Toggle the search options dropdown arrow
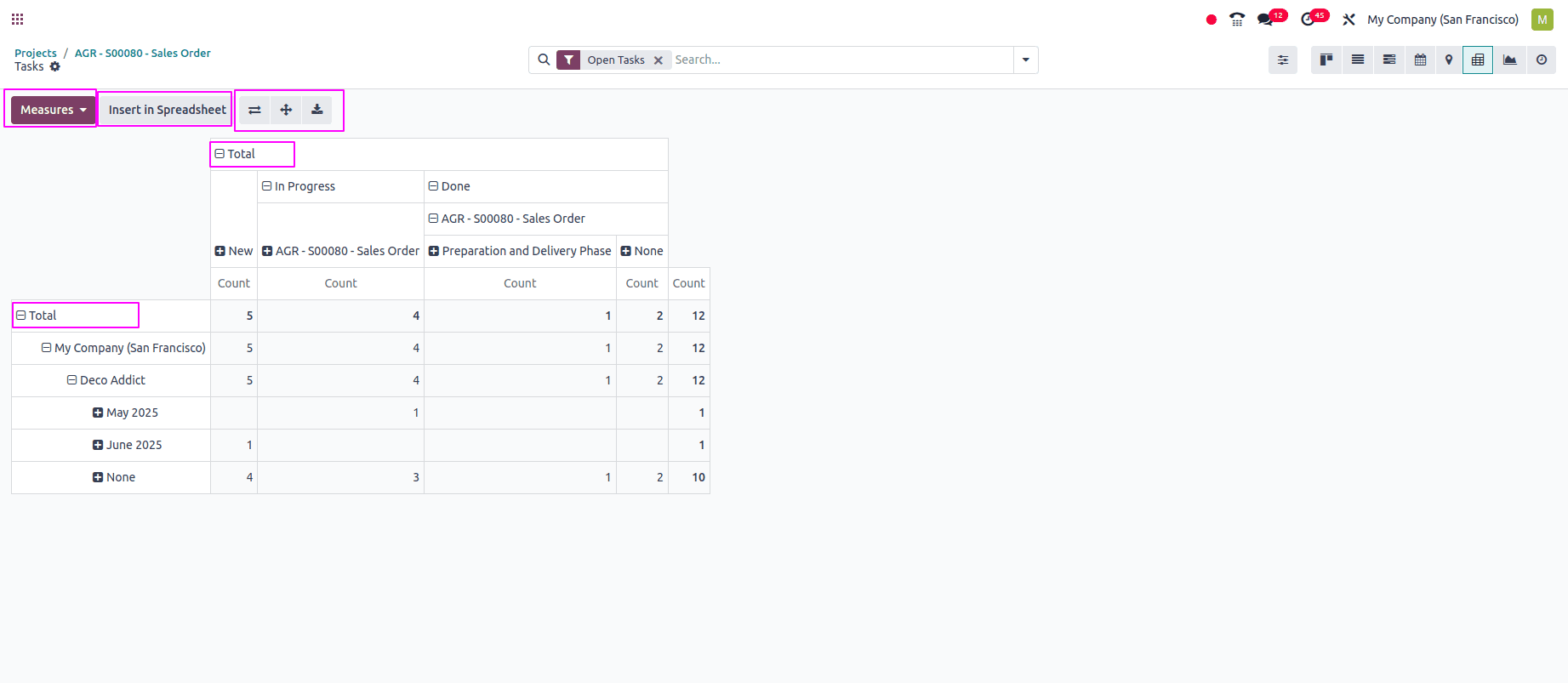Viewport: 1568px width, 683px height. point(1026,60)
